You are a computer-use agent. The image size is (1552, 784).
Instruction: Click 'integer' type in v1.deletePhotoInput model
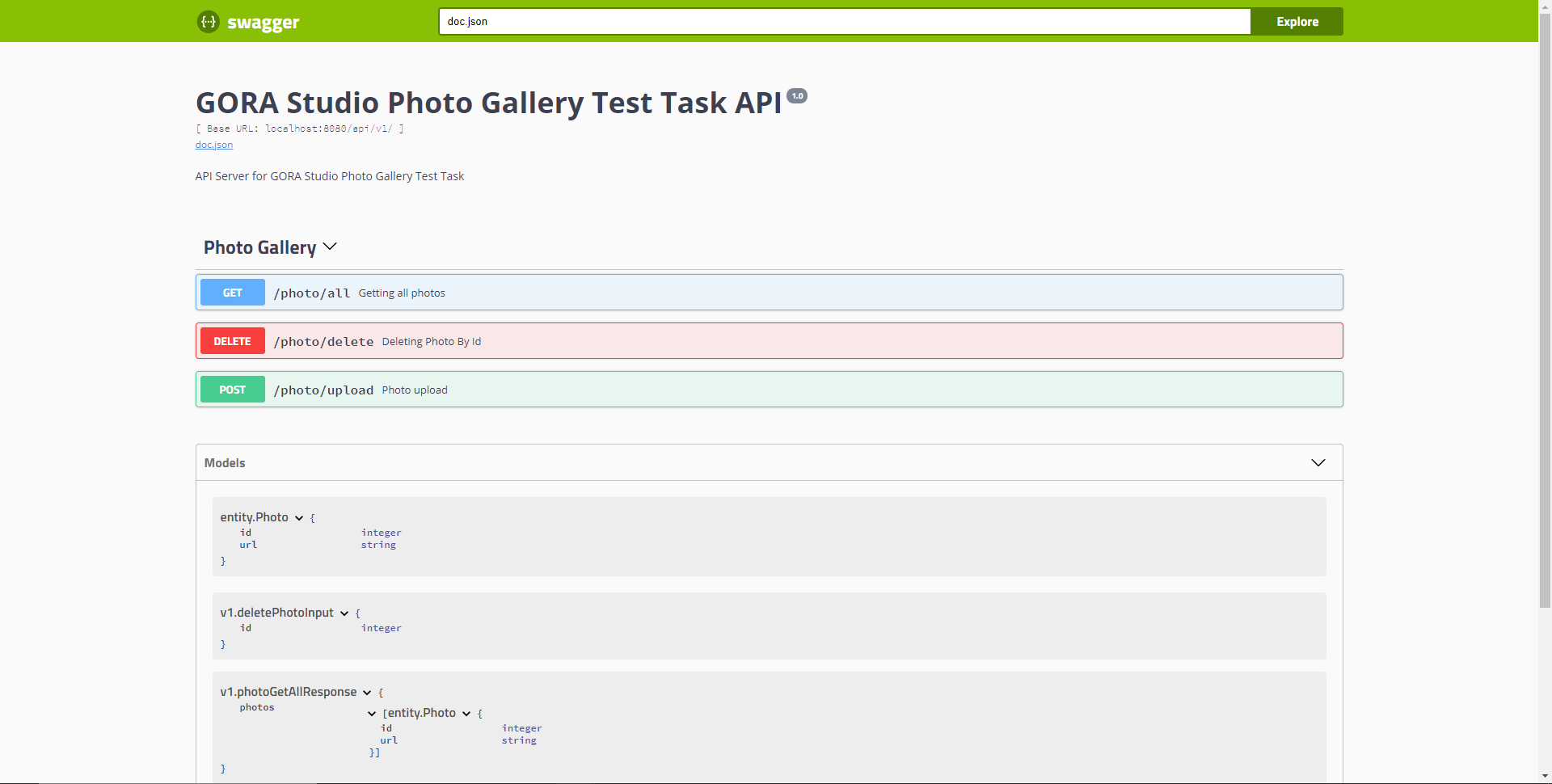coord(382,628)
